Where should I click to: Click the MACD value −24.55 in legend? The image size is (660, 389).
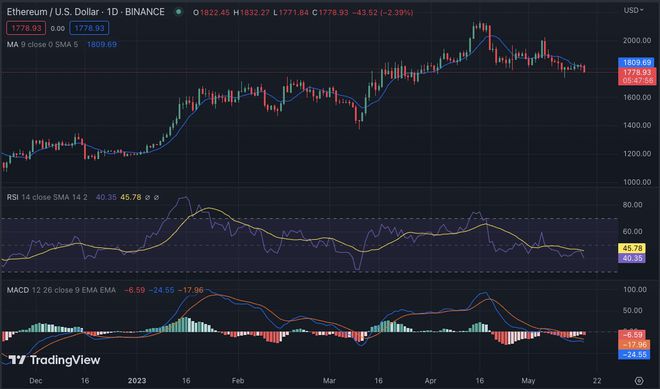(161, 290)
